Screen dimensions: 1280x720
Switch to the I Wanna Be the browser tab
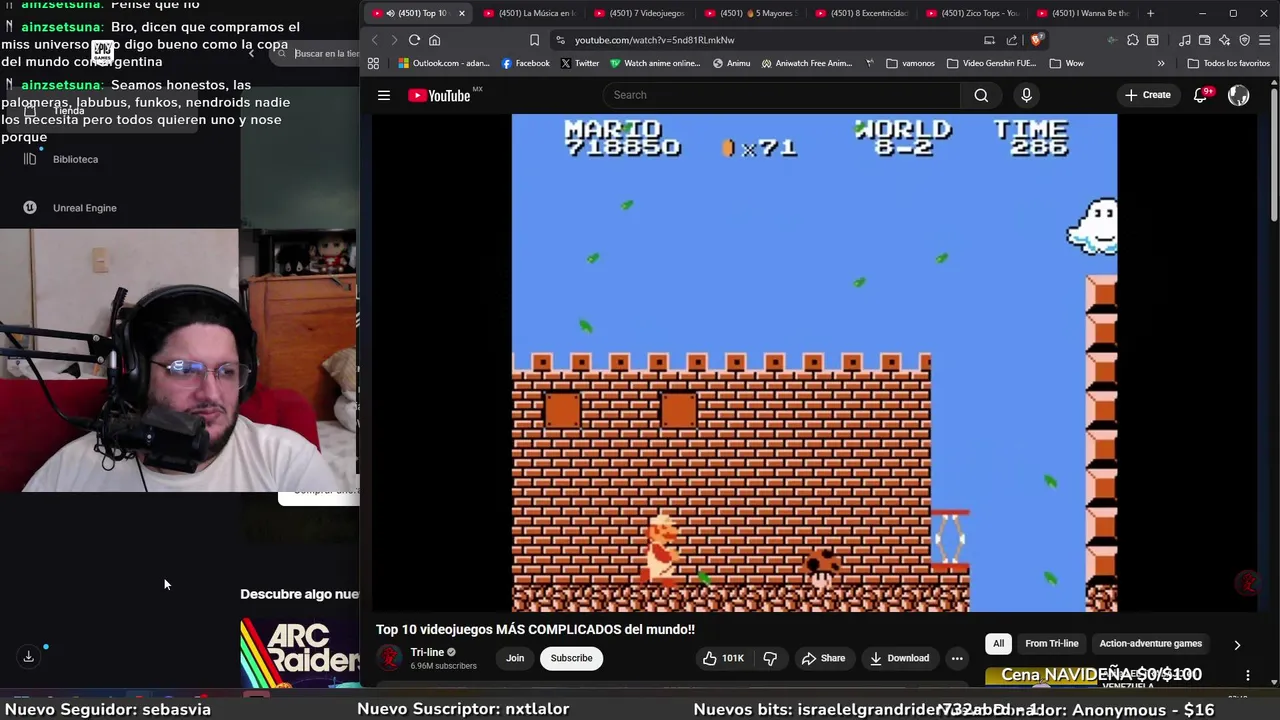1084,13
